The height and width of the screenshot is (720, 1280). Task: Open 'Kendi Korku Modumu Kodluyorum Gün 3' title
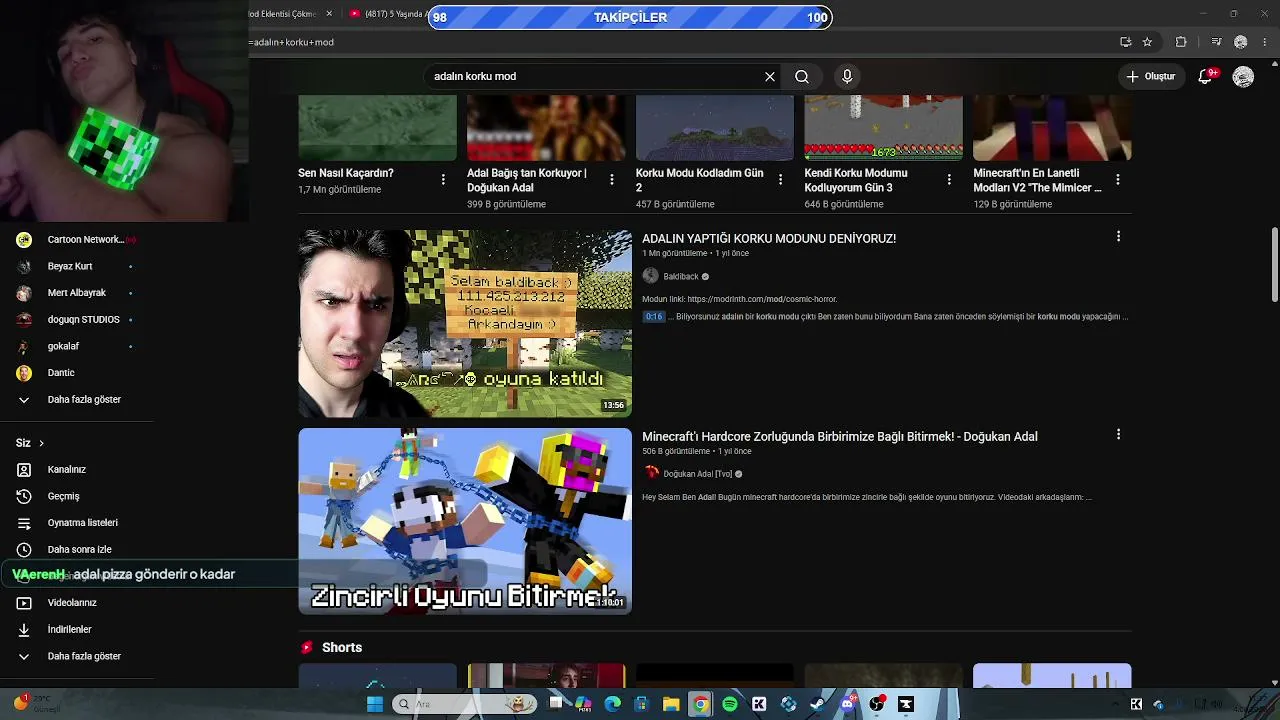[856, 180]
